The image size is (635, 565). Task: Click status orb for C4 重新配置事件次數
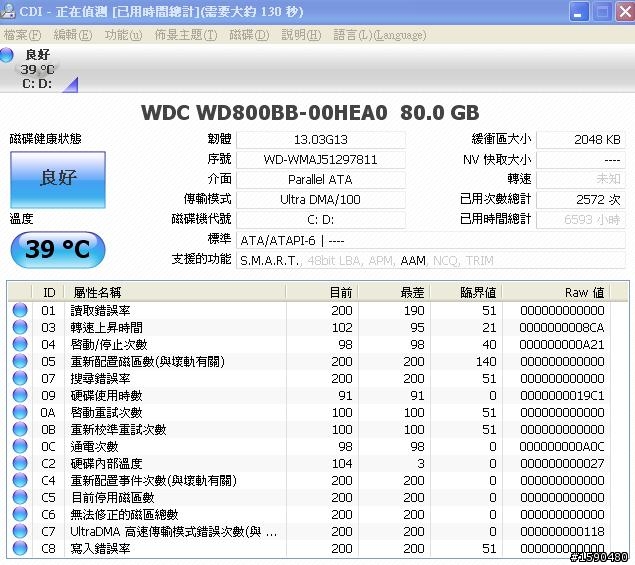pyautogui.click(x=20, y=480)
